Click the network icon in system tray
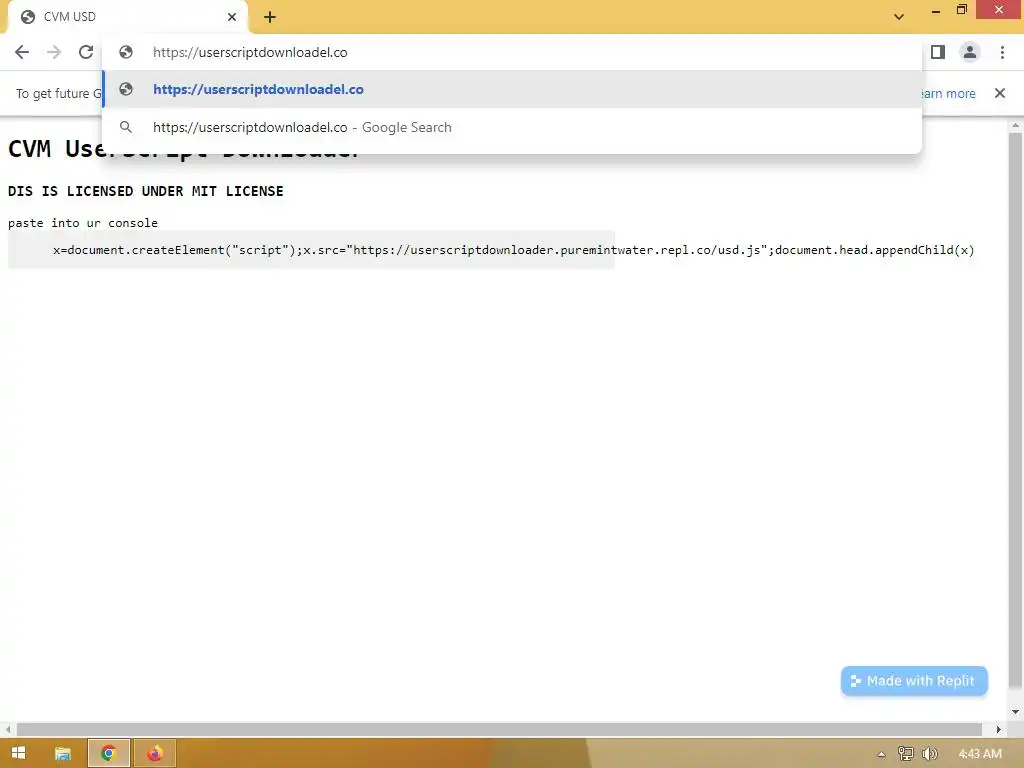Image resolution: width=1024 pixels, height=768 pixels. (x=905, y=754)
